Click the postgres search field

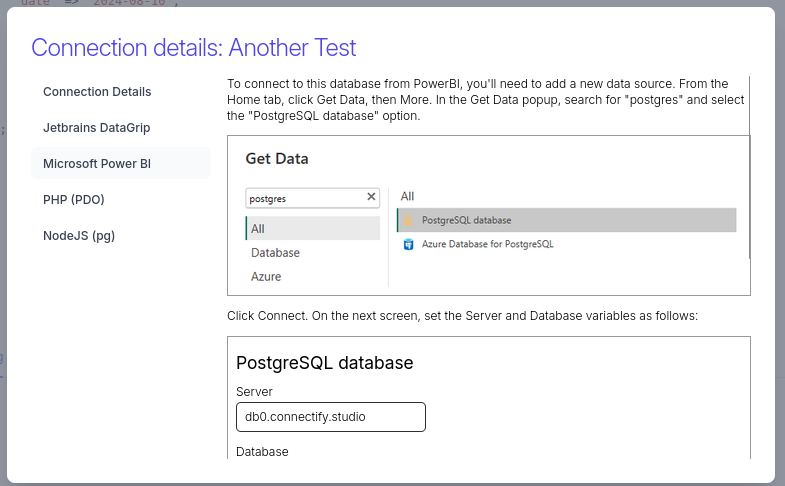click(303, 198)
